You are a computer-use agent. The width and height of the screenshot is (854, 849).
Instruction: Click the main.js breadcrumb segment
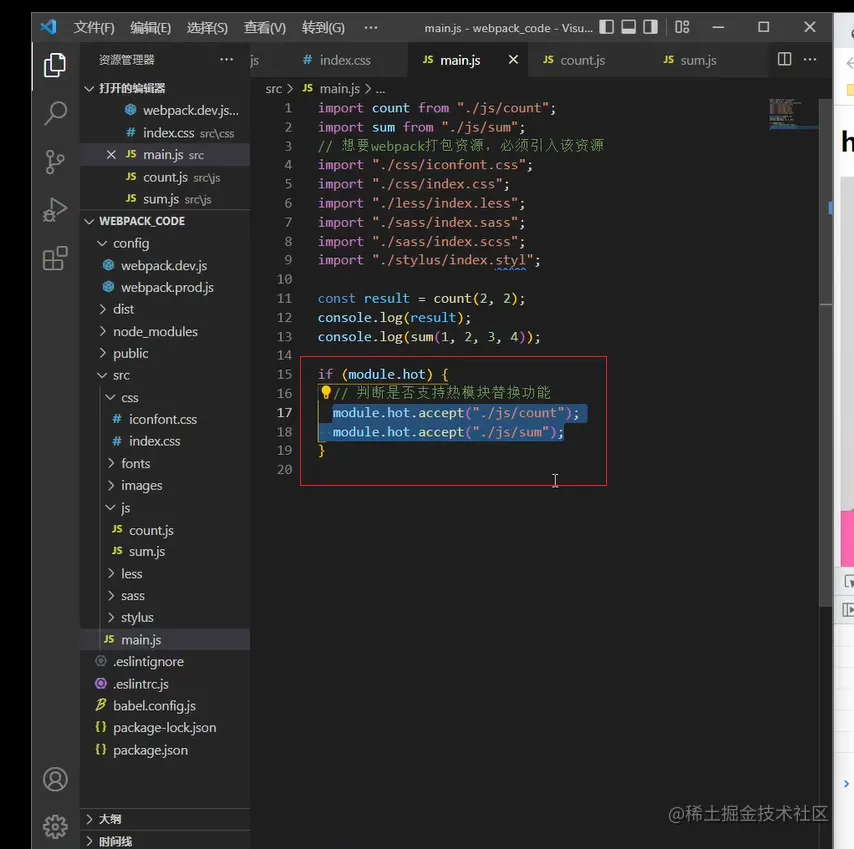point(331,89)
